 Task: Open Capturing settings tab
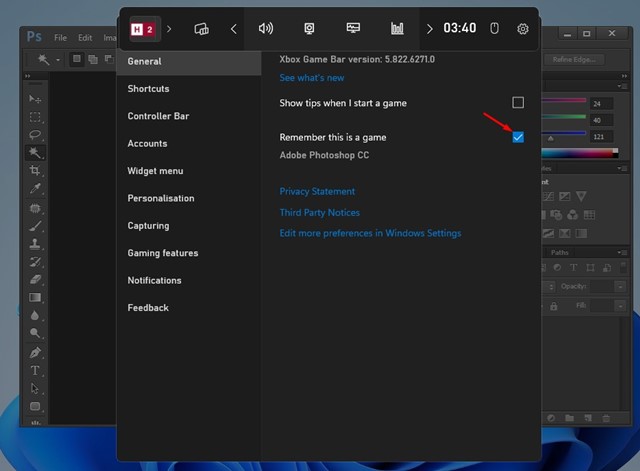tap(189, 225)
